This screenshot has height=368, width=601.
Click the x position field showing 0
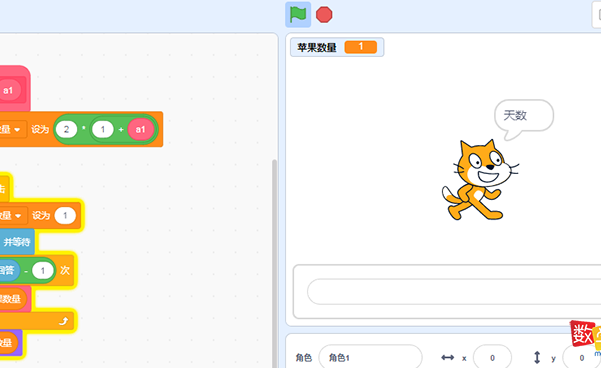(492, 358)
